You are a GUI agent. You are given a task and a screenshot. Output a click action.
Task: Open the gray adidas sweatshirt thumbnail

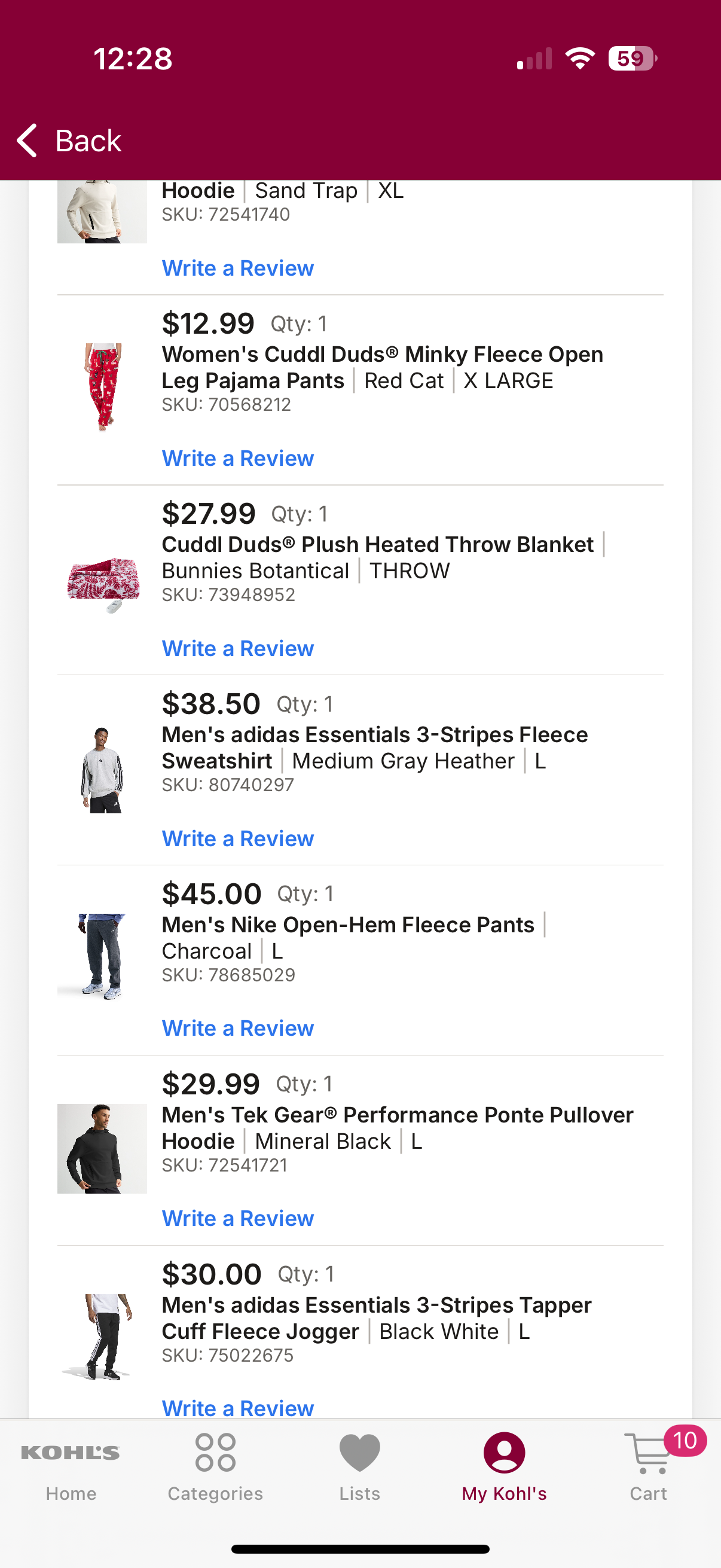[x=102, y=769]
